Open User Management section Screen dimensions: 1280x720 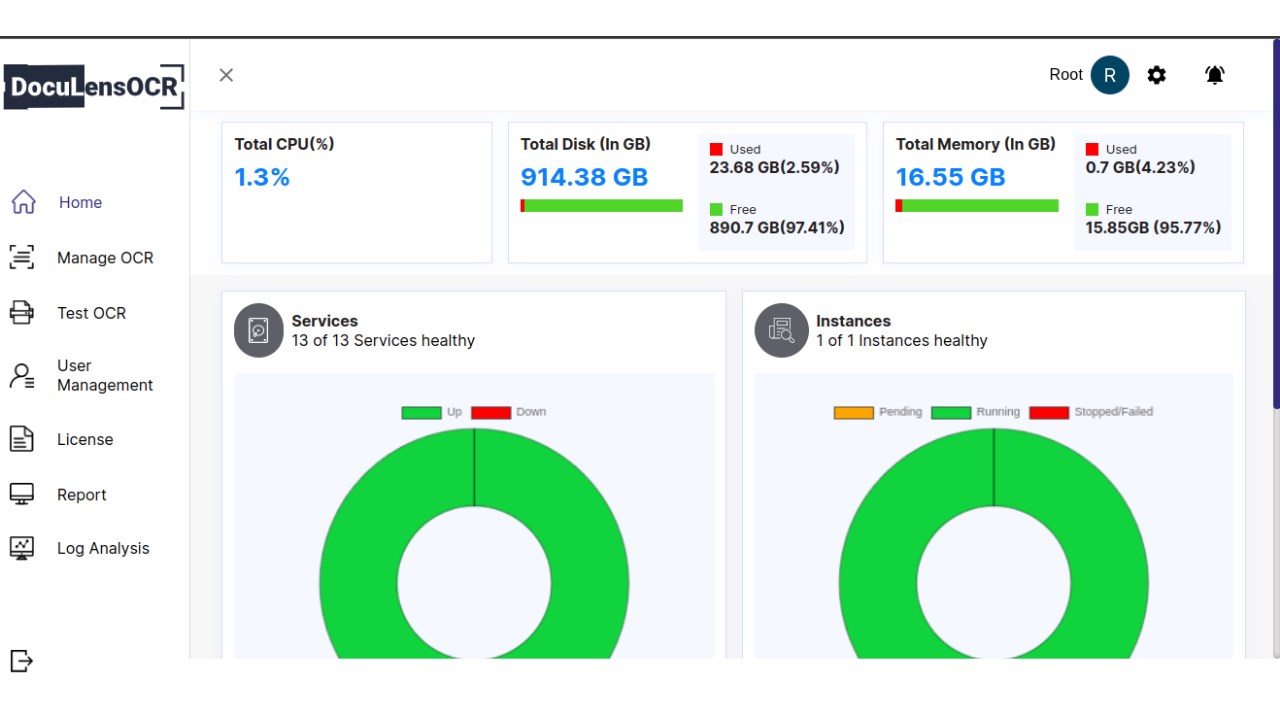pos(105,375)
